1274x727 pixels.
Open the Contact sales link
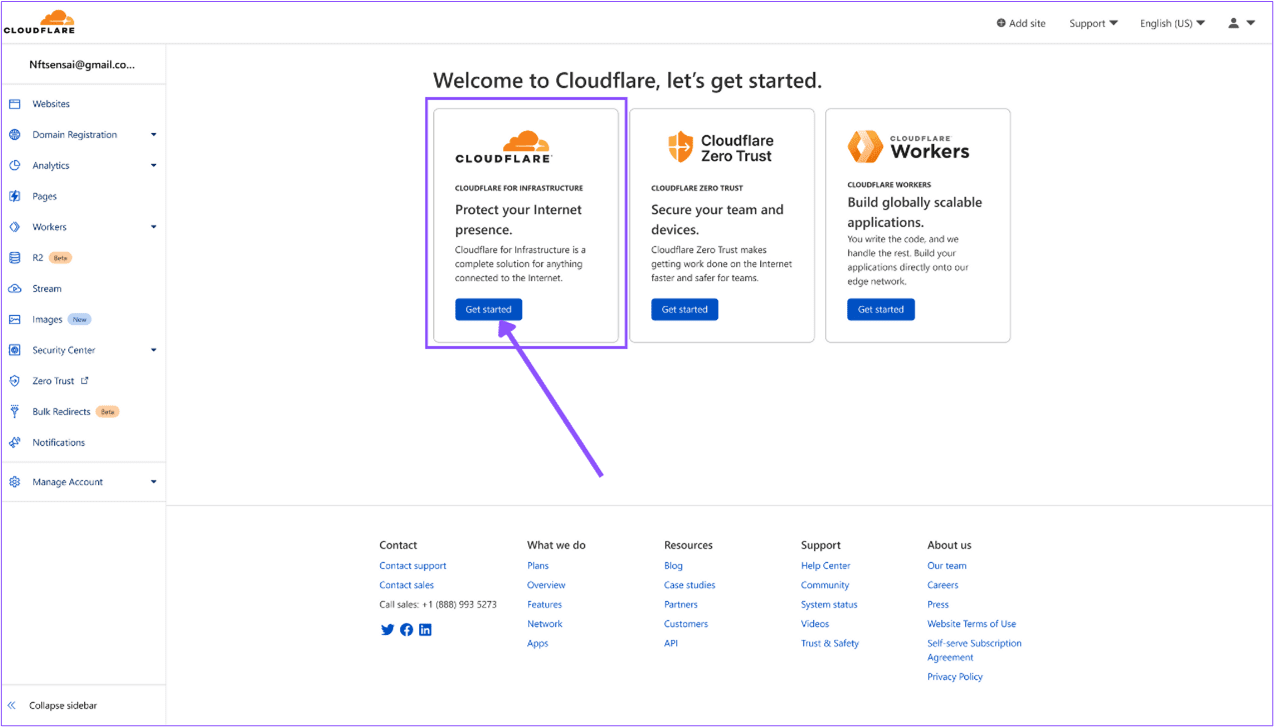(407, 585)
